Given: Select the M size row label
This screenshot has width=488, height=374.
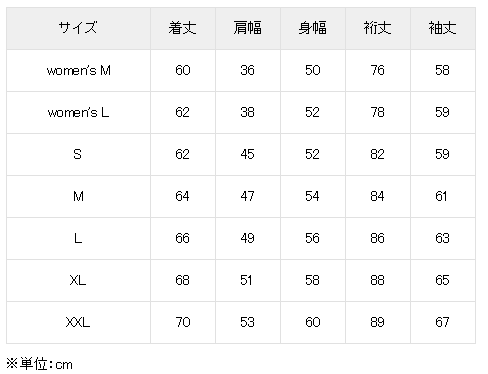Looking at the screenshot, I should click(x=78, y=197).
